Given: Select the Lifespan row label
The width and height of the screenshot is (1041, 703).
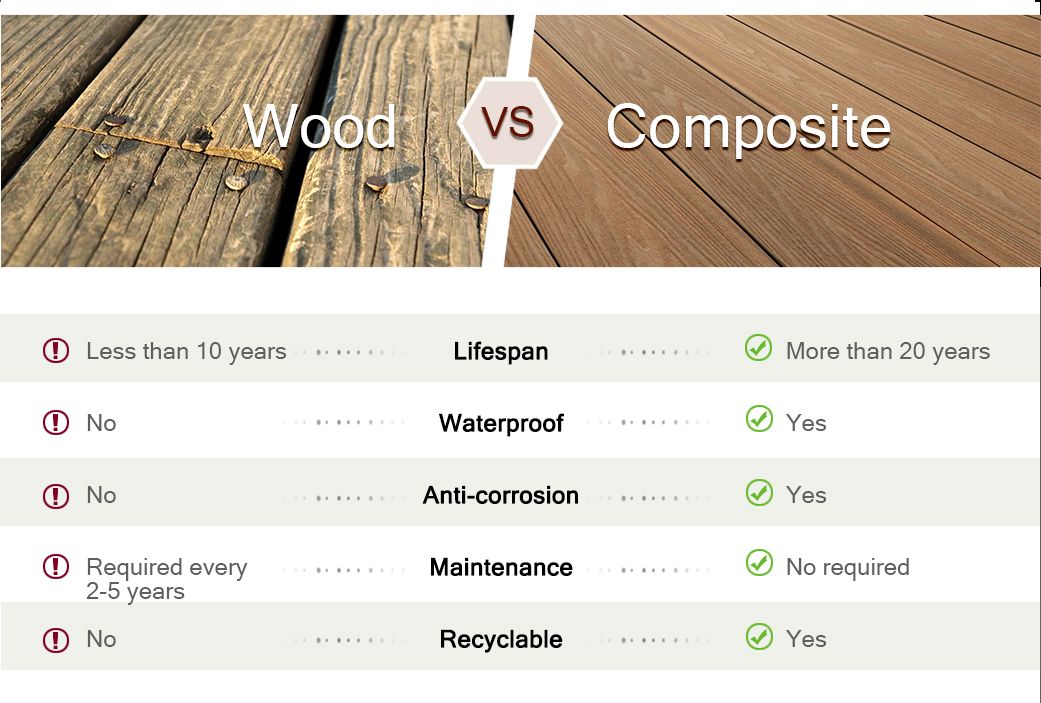Looking at the screenshot, I should (500, 352).
